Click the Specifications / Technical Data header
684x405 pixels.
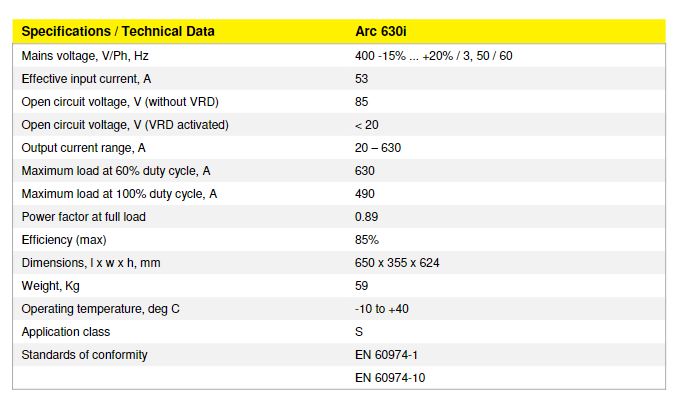[118, 32]
